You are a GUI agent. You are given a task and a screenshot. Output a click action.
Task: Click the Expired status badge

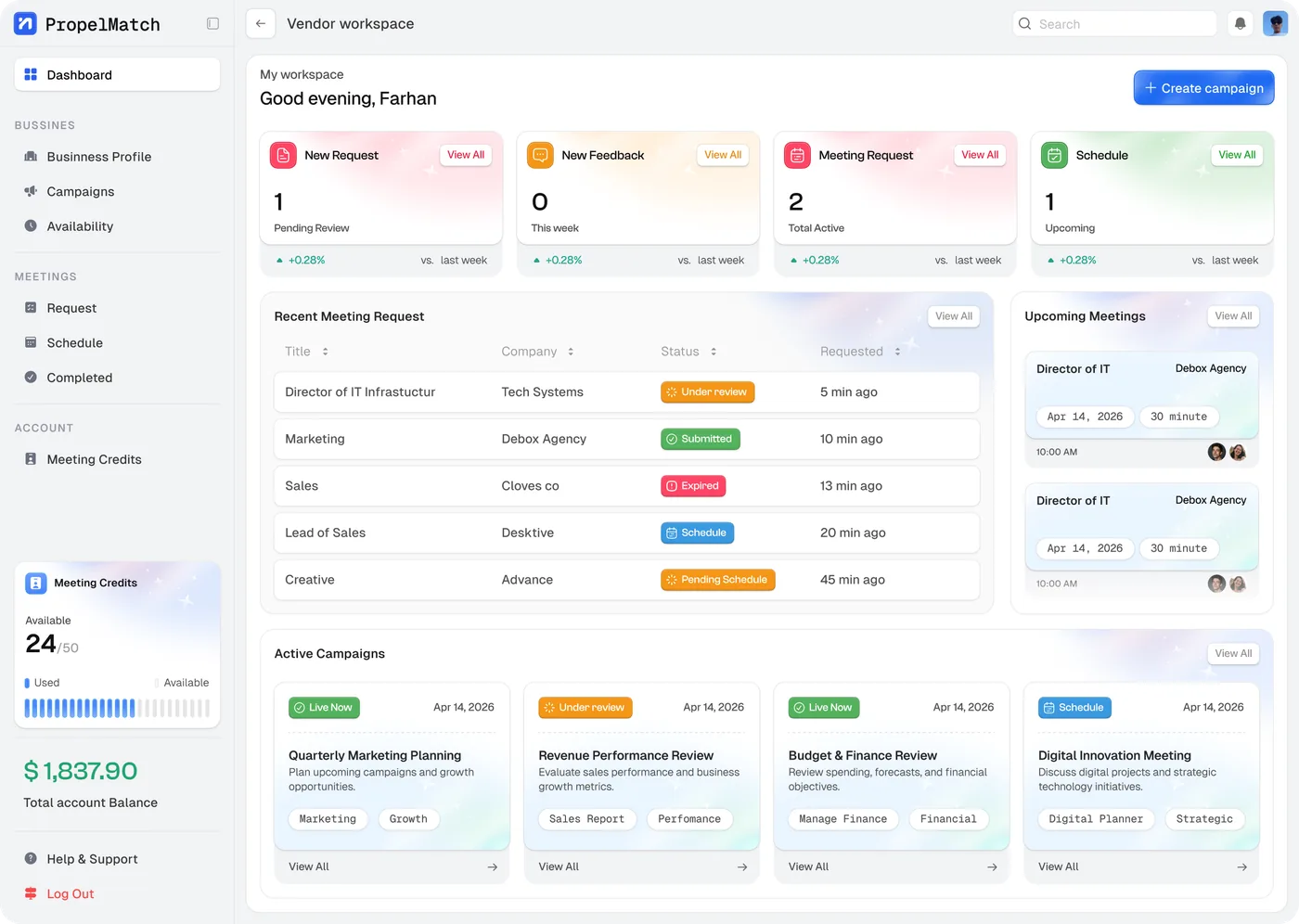(x=693, y=486)
